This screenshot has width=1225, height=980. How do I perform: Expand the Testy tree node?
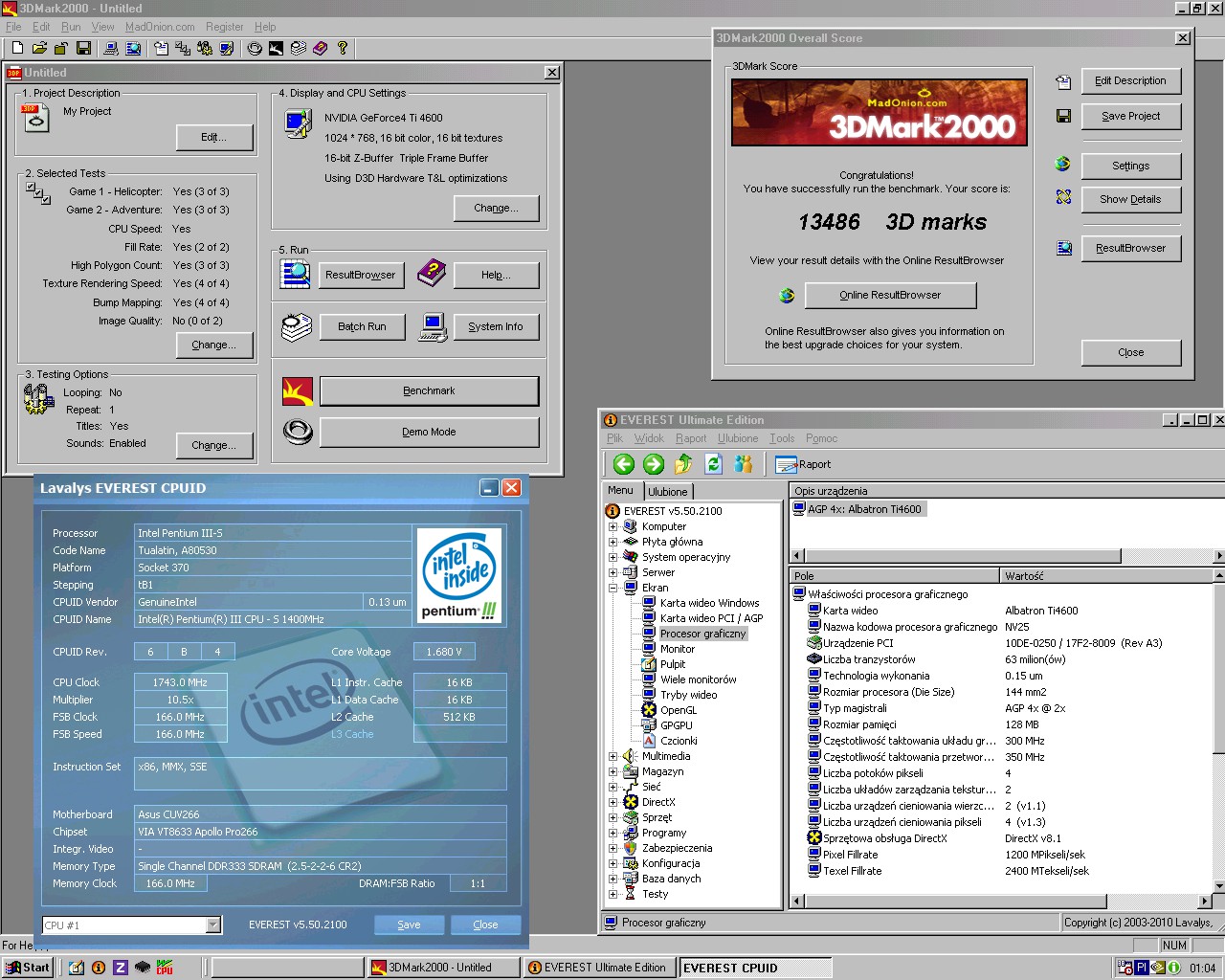pyautogui.click(x=613, y=894)
